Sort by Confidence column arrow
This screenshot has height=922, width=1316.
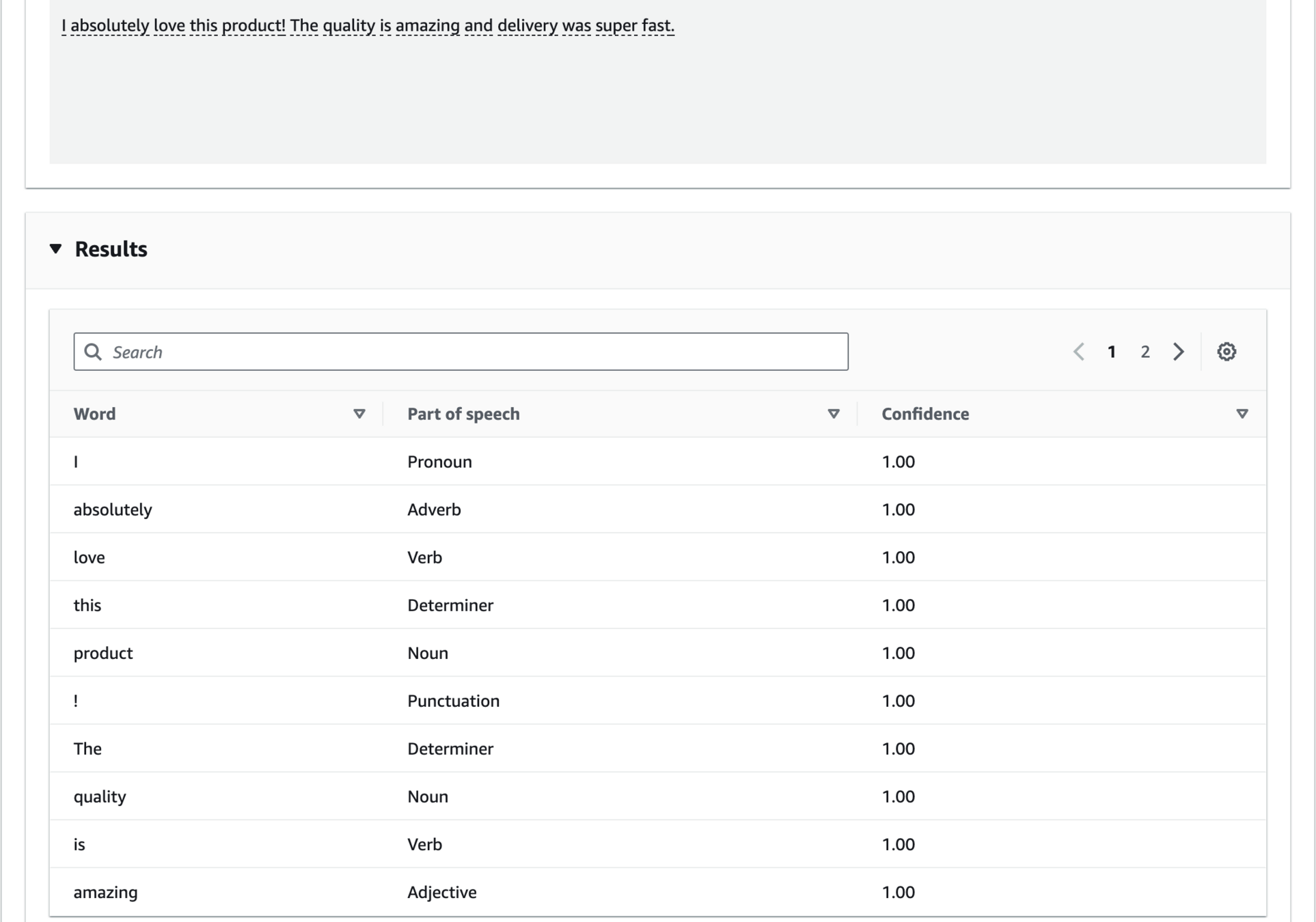click(1242, 414)
